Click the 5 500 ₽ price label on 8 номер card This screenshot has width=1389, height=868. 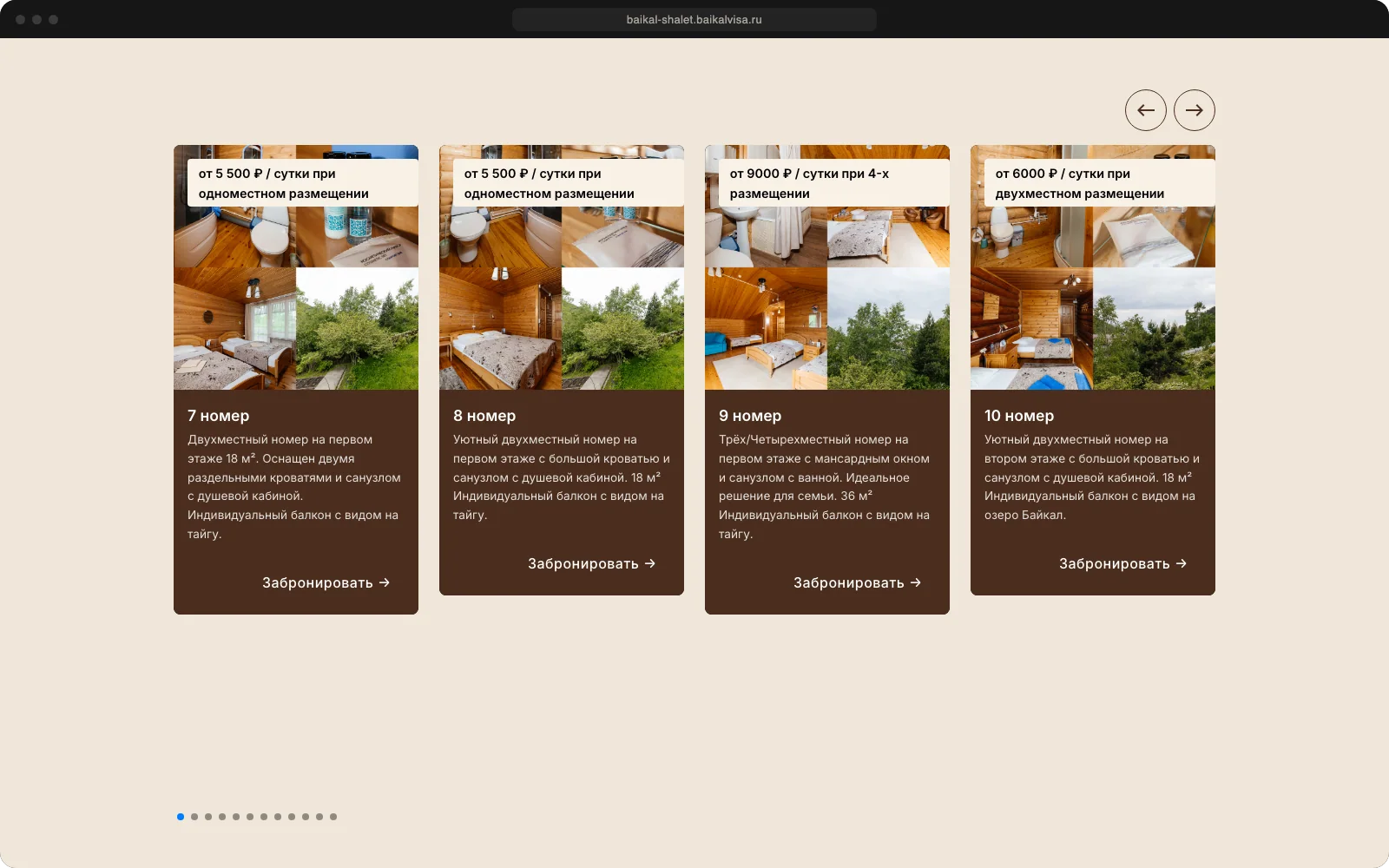point(569,183)
